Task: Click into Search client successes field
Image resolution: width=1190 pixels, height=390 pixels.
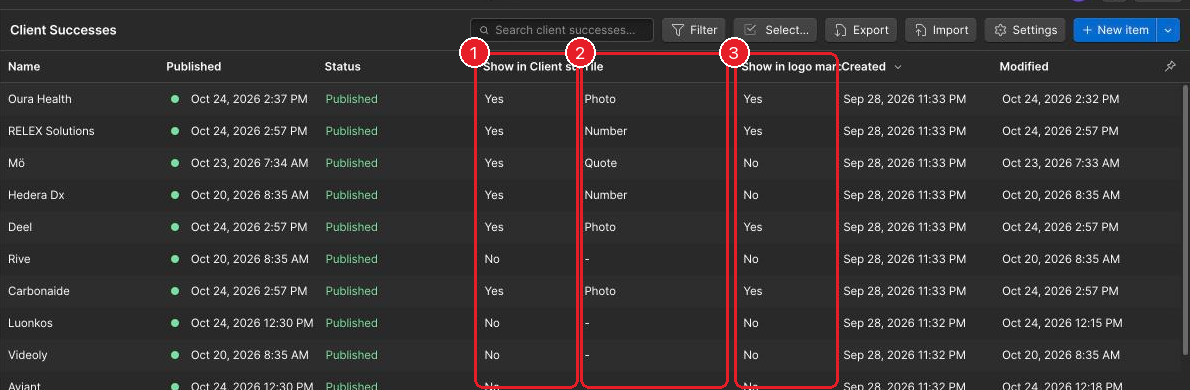Action: tap(562, 30)
